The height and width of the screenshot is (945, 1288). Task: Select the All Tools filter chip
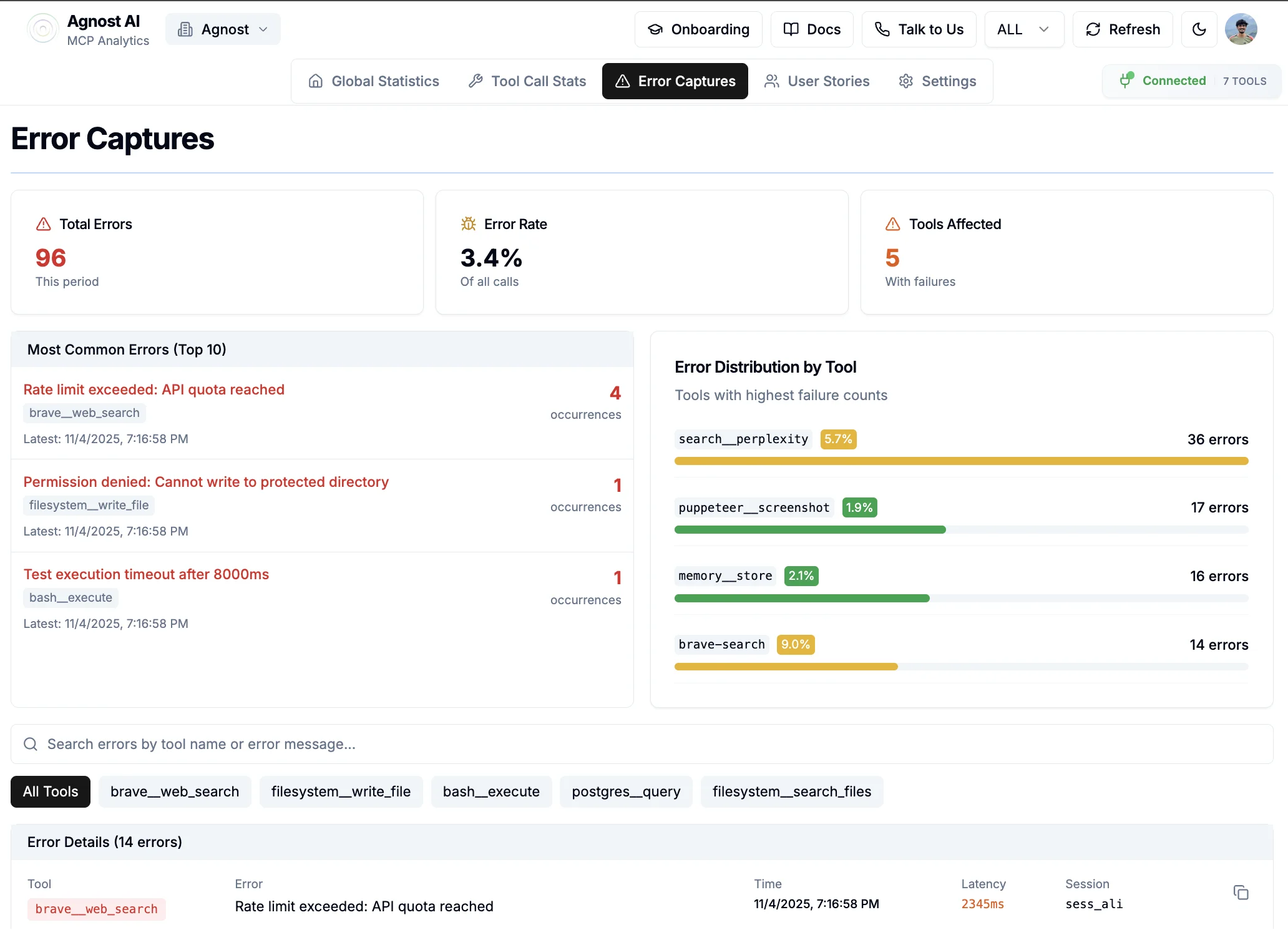coord(51,791)
